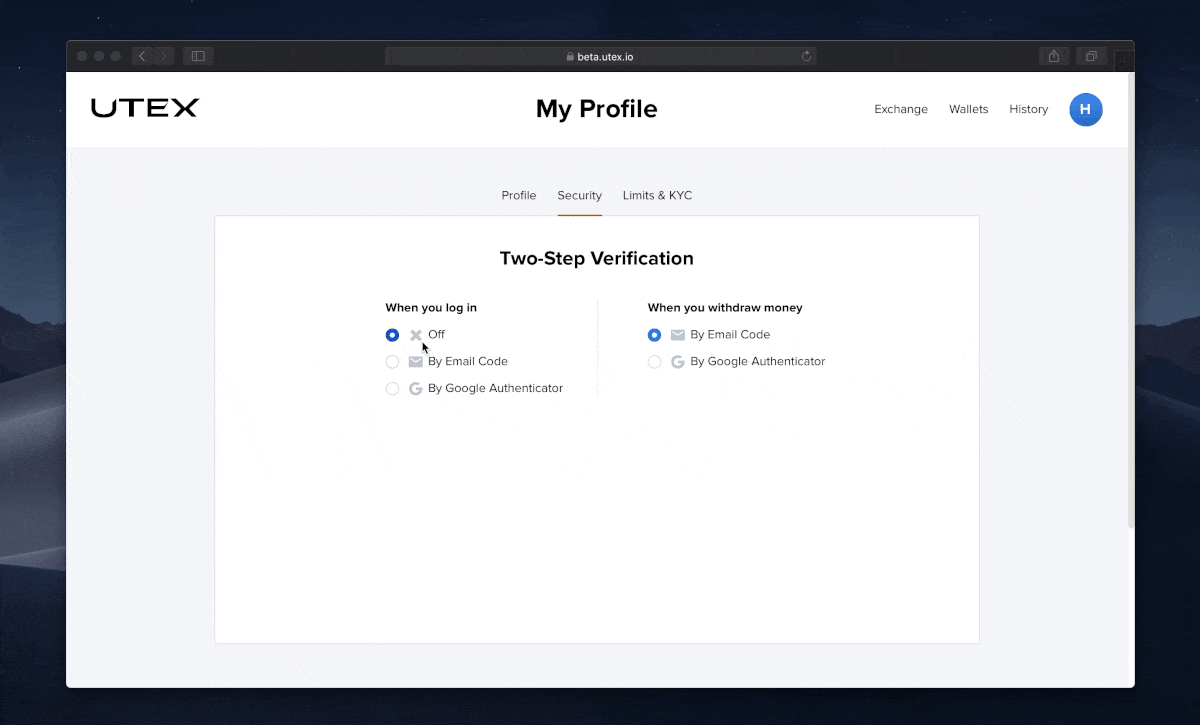
Task: Click the Two-Step Verification heading
Action: (x=597, y=258)
